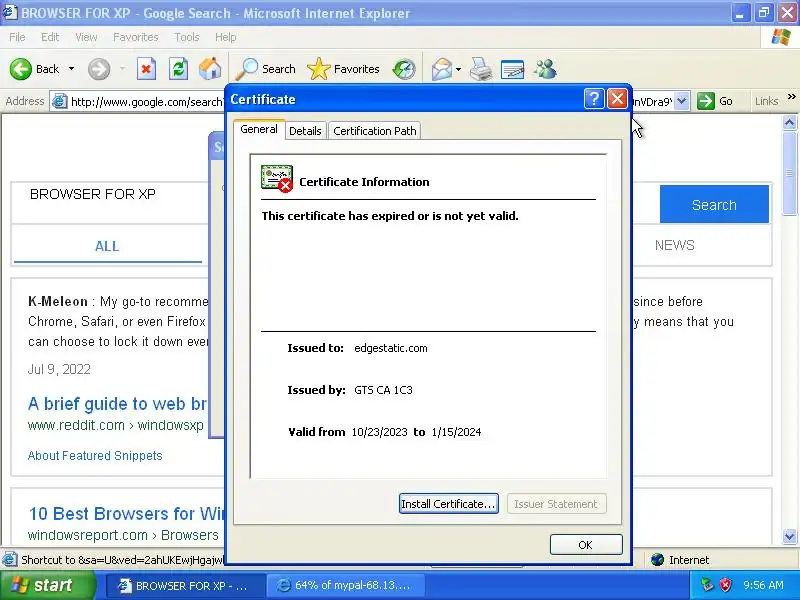This screenshot has height=600, width=800.
Task: Click the issuer name GTS CA 1C3
Action: click(383, 390)
